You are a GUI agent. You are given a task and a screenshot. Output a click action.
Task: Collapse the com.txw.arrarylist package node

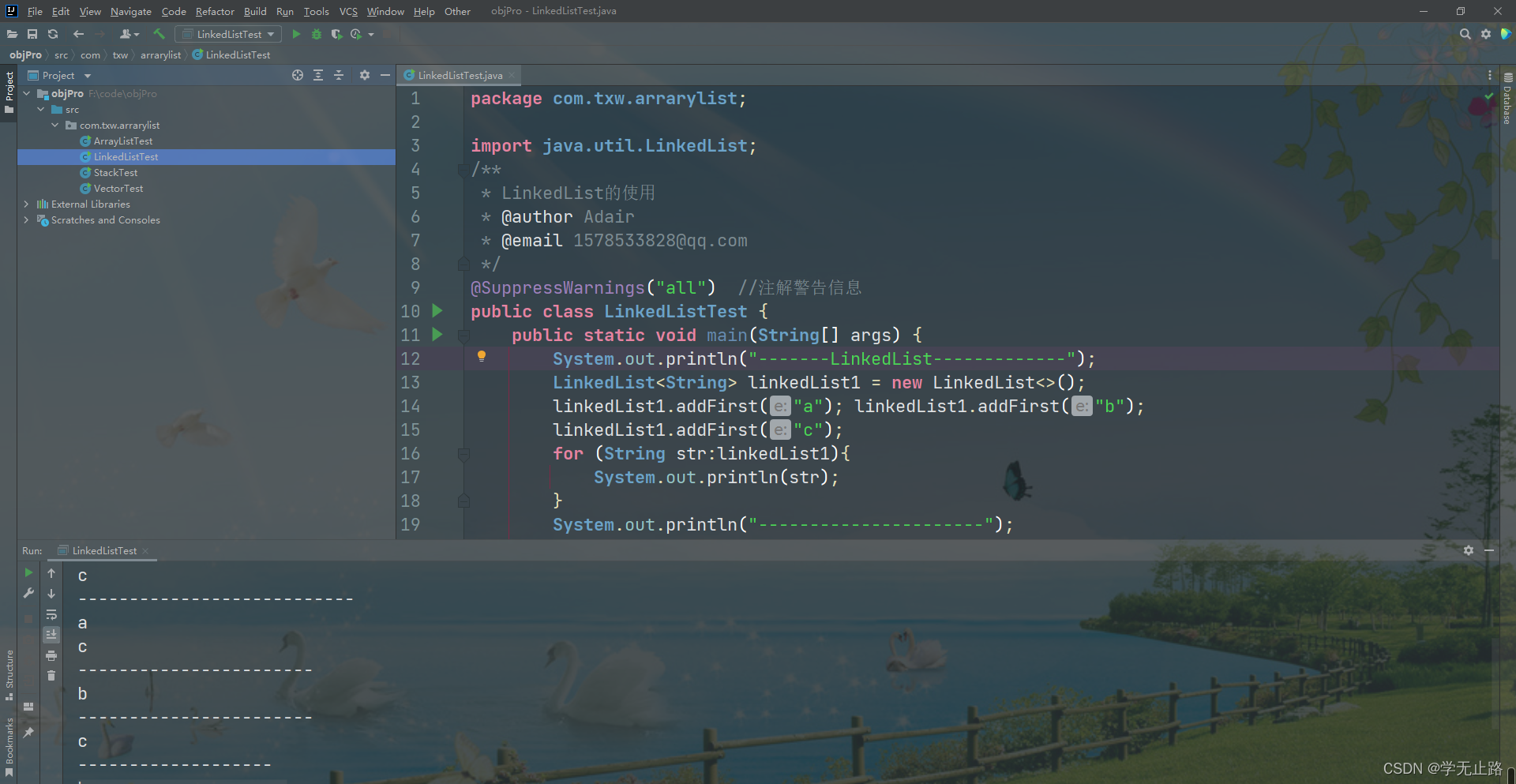(55, 125)
